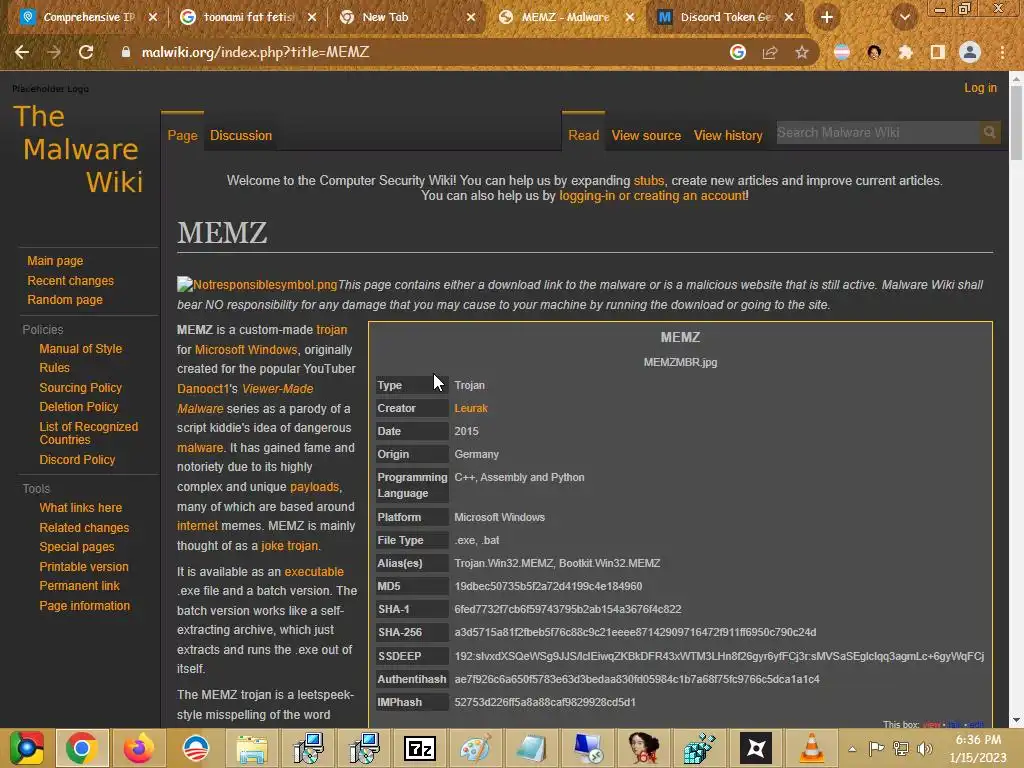This screenshot has height=768, width=1024.
Task: Open Firefox from the taskbar
Action: pyautogui.click(x=138, y=748)
